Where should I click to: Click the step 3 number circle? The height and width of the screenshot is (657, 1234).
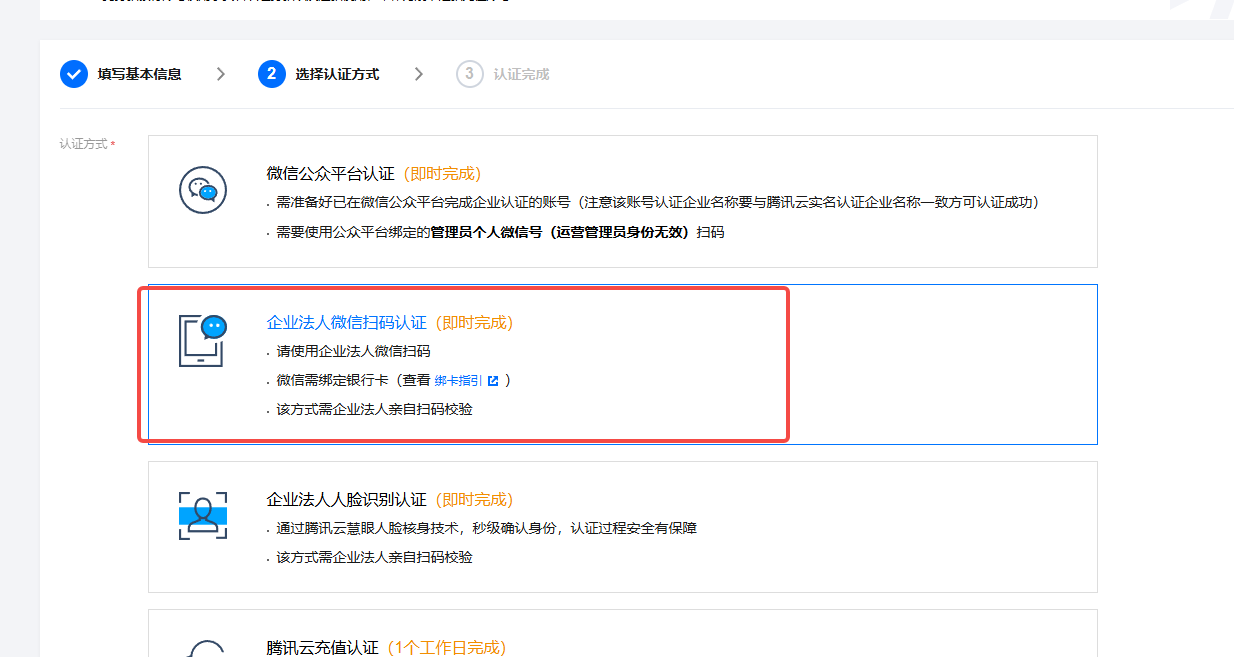[x=469, y=74]
